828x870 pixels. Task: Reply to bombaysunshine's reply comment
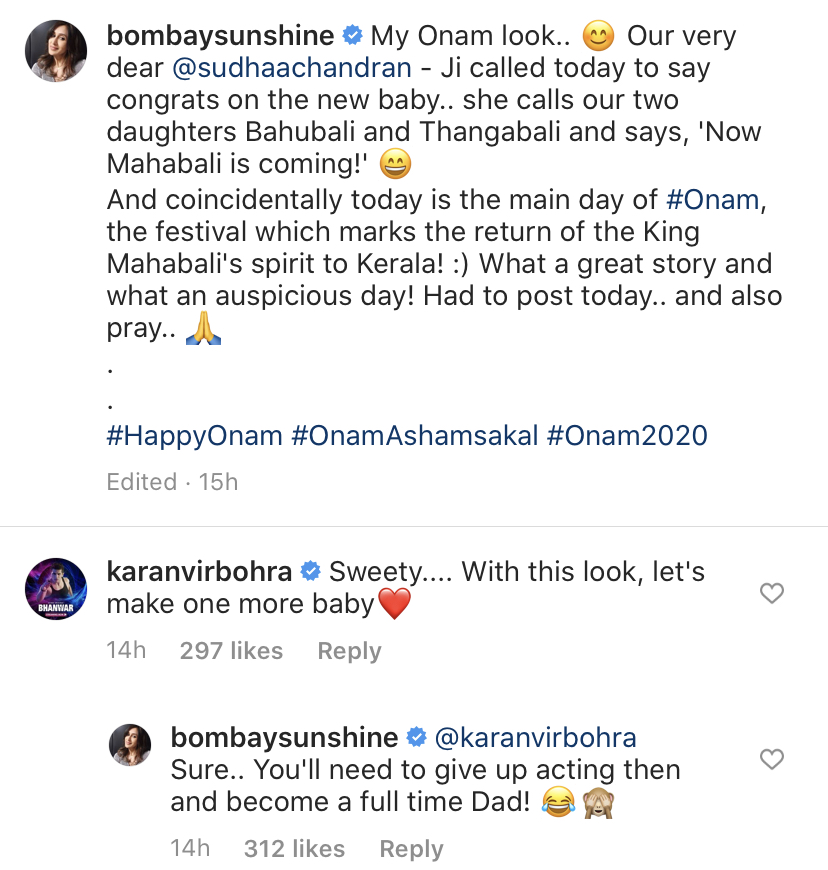(x=411, y=849)
